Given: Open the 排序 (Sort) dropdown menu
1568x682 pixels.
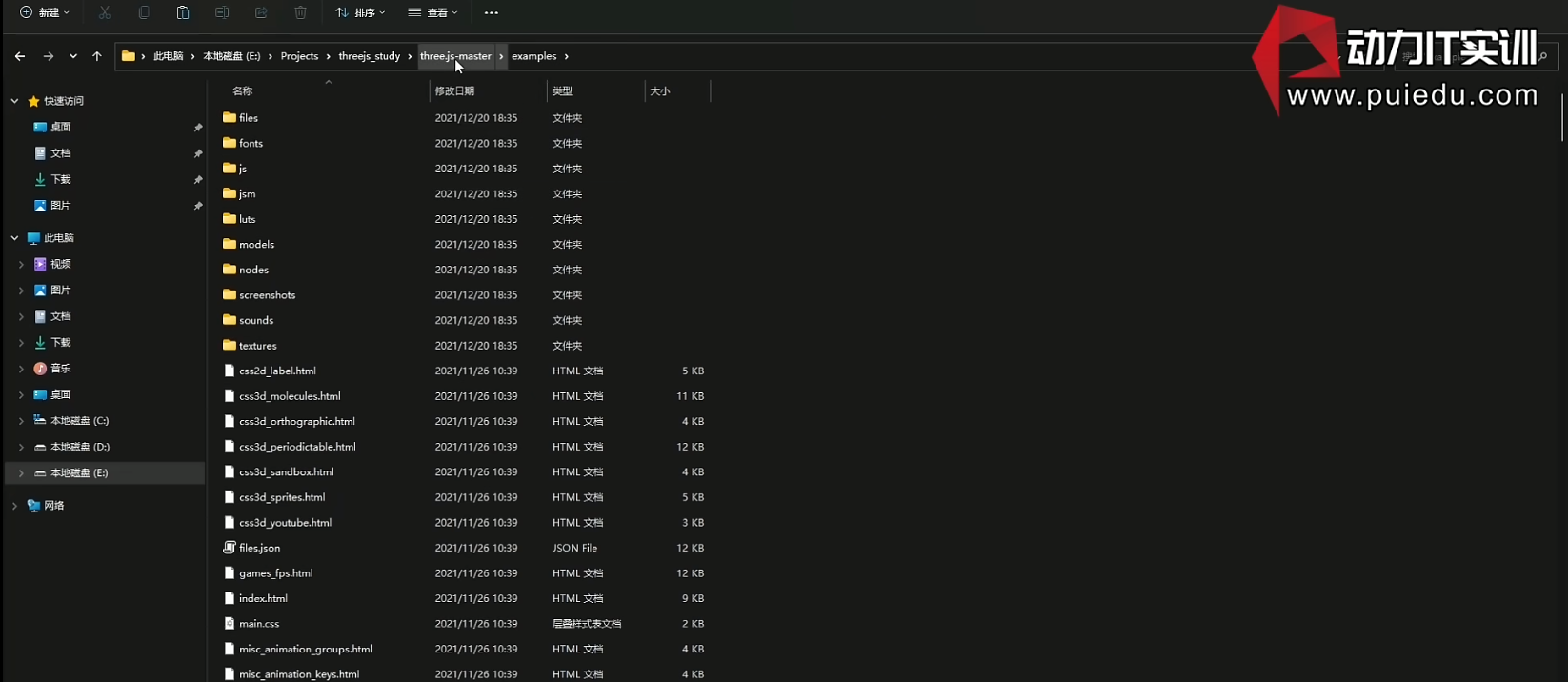Looking at the screenshot, I should coord(360,12).
